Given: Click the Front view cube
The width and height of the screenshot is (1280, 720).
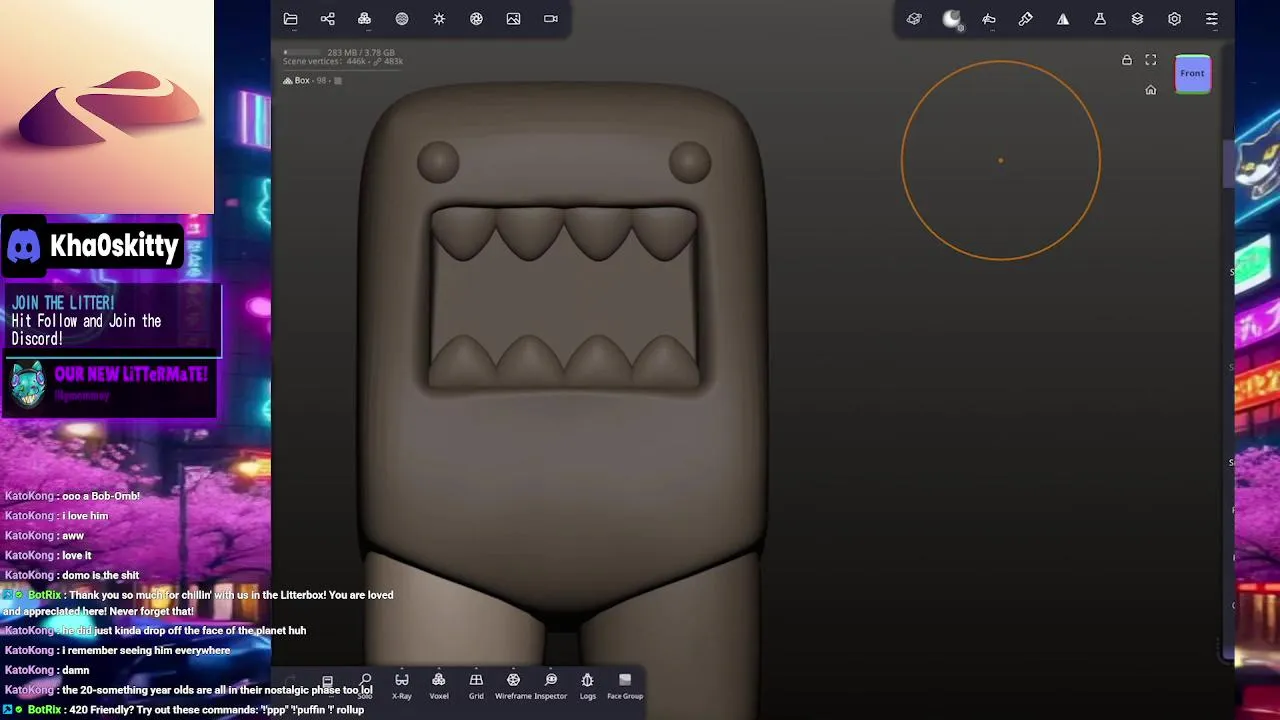Looking at the screenshot, I should tap(1192, 74).
